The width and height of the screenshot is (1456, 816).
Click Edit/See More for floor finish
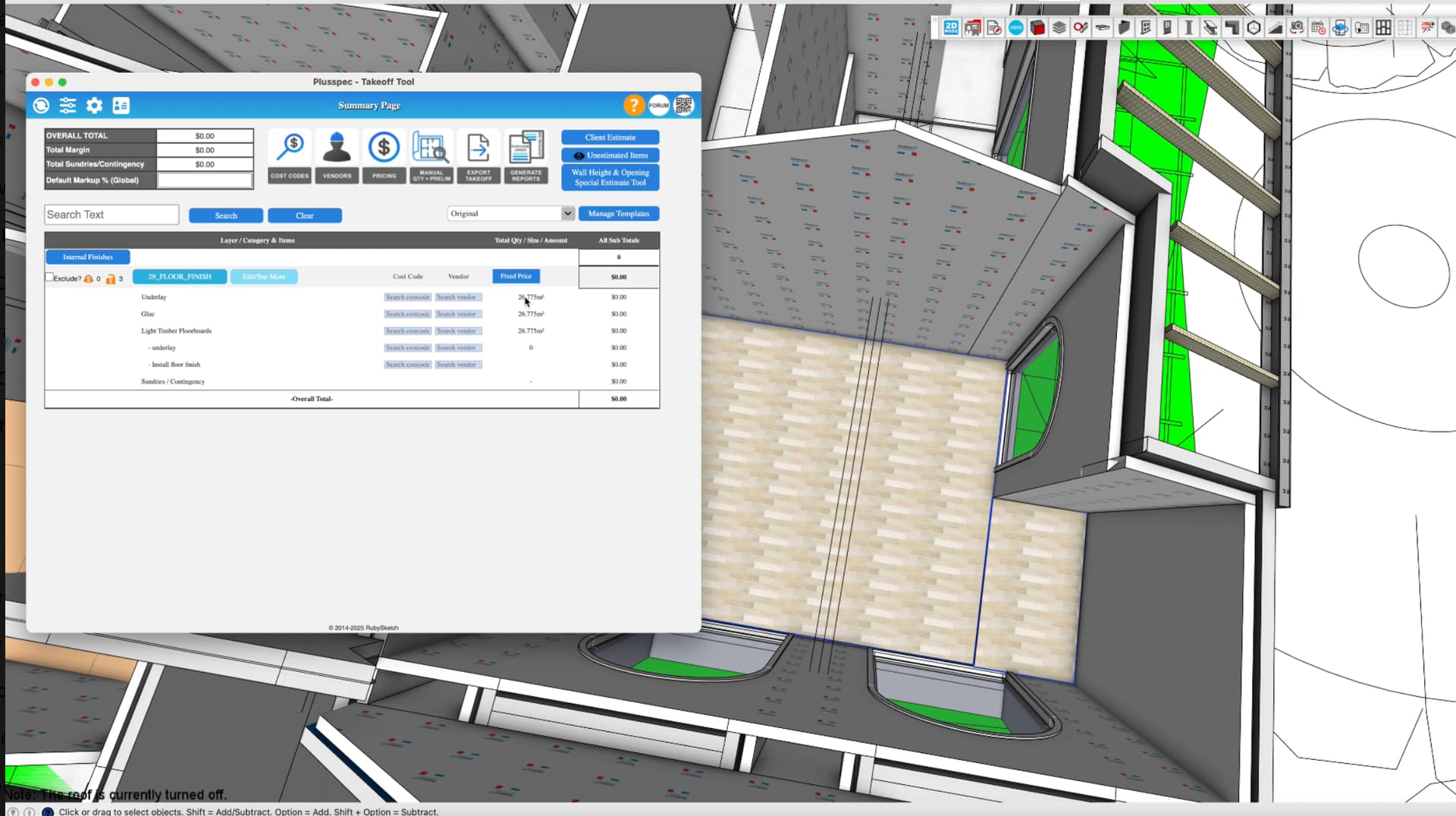[263, 277]
